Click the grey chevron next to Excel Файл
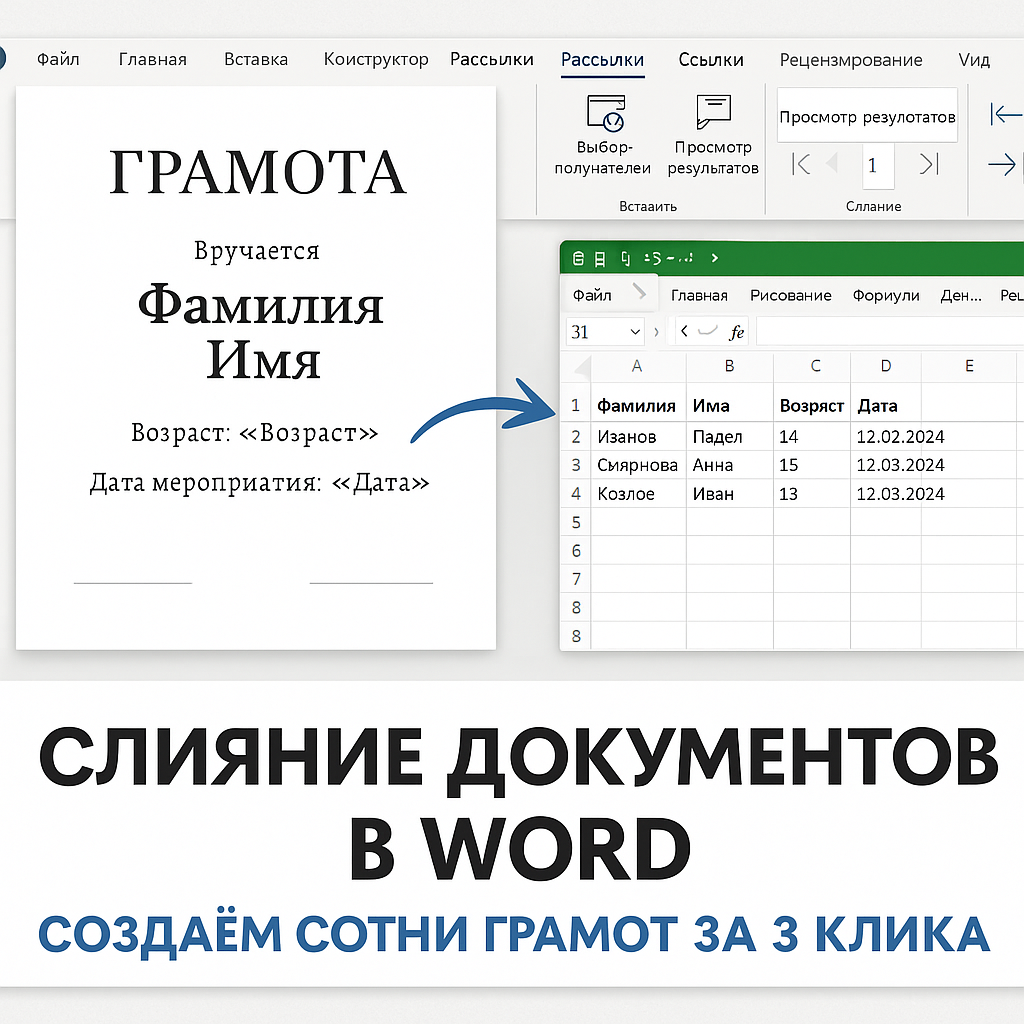The width and height of the screenshot is (1024, 1024). coord(639,291)
